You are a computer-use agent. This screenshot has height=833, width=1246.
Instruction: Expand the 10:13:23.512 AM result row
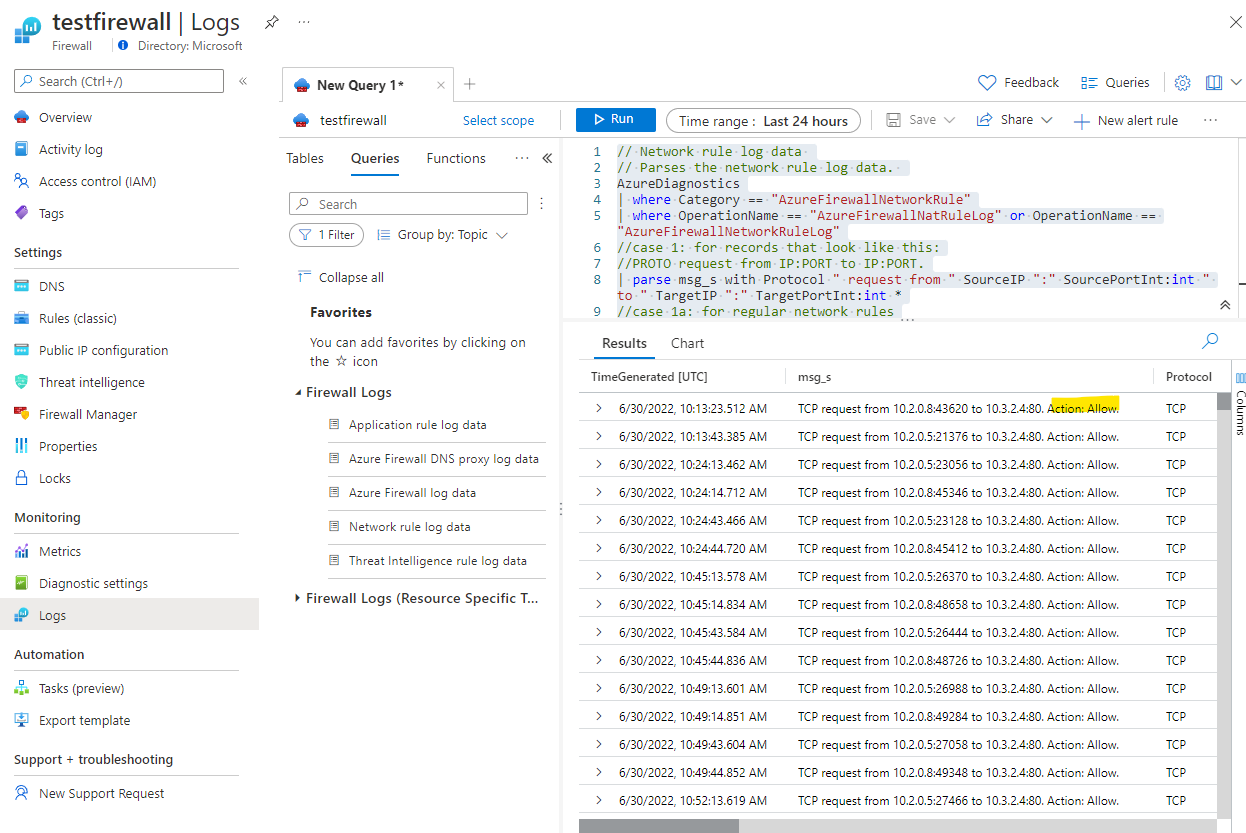coord(599,408)
